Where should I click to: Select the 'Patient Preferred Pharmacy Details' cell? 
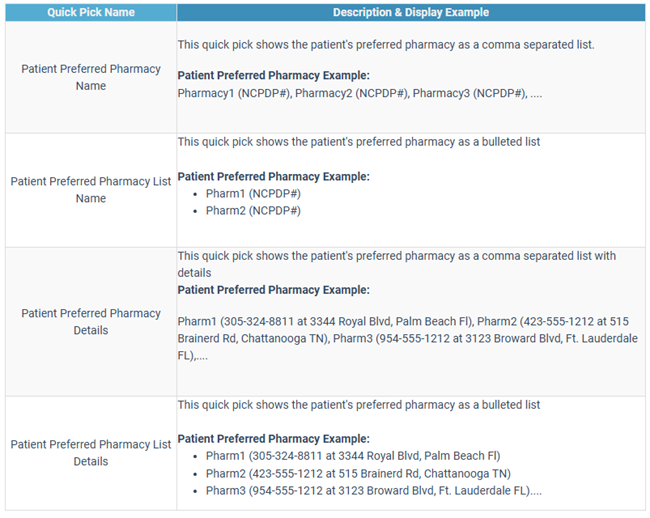point(90,321)
